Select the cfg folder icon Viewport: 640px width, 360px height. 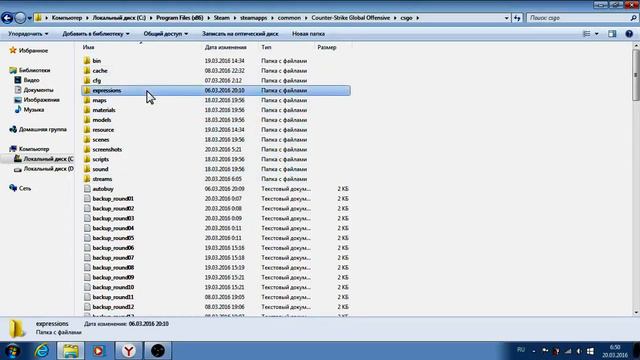[87, 80]
